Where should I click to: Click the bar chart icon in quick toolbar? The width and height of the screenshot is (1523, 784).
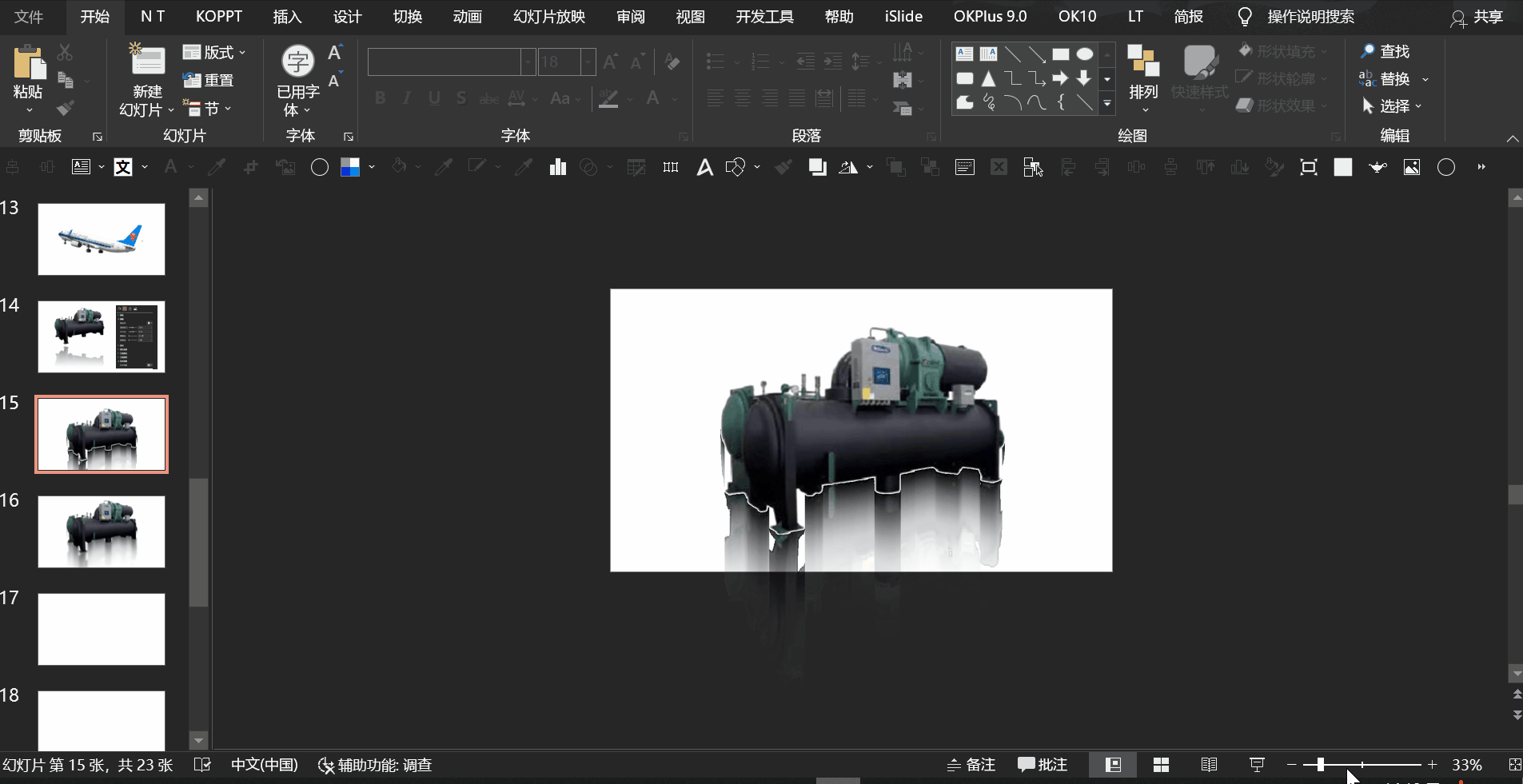(557, 167)
